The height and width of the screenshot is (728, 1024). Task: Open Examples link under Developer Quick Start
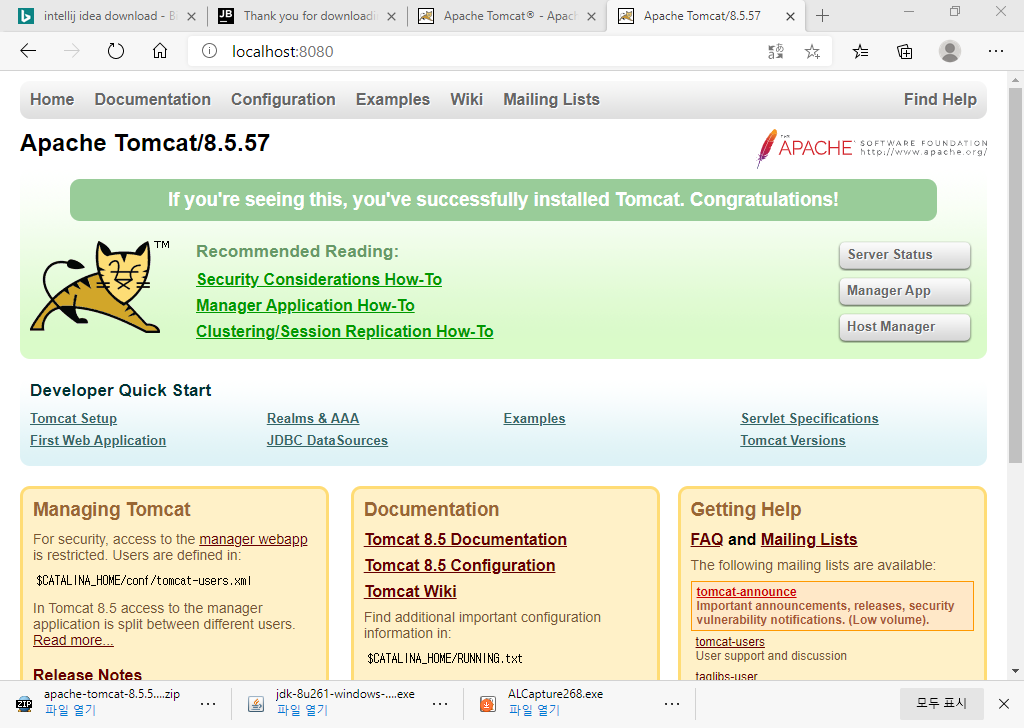[534, 419]
